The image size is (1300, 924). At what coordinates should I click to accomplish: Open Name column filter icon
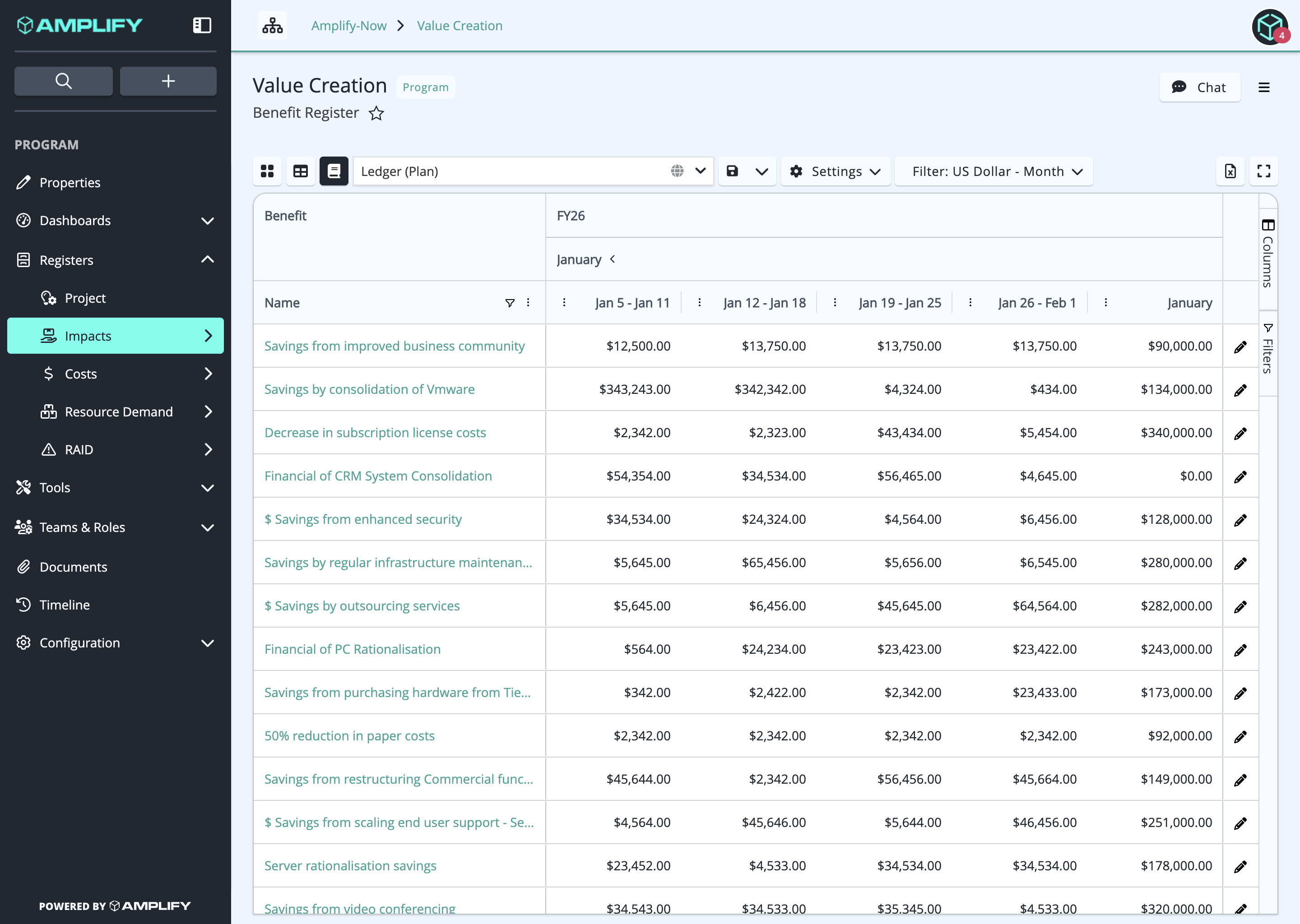pos(510,303)
